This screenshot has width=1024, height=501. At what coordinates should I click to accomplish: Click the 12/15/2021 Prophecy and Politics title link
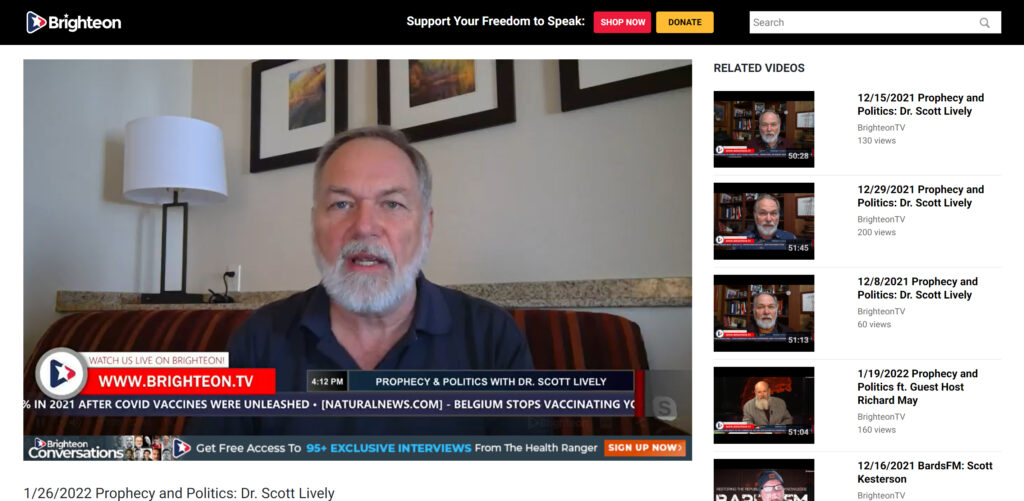click(920, 105)
